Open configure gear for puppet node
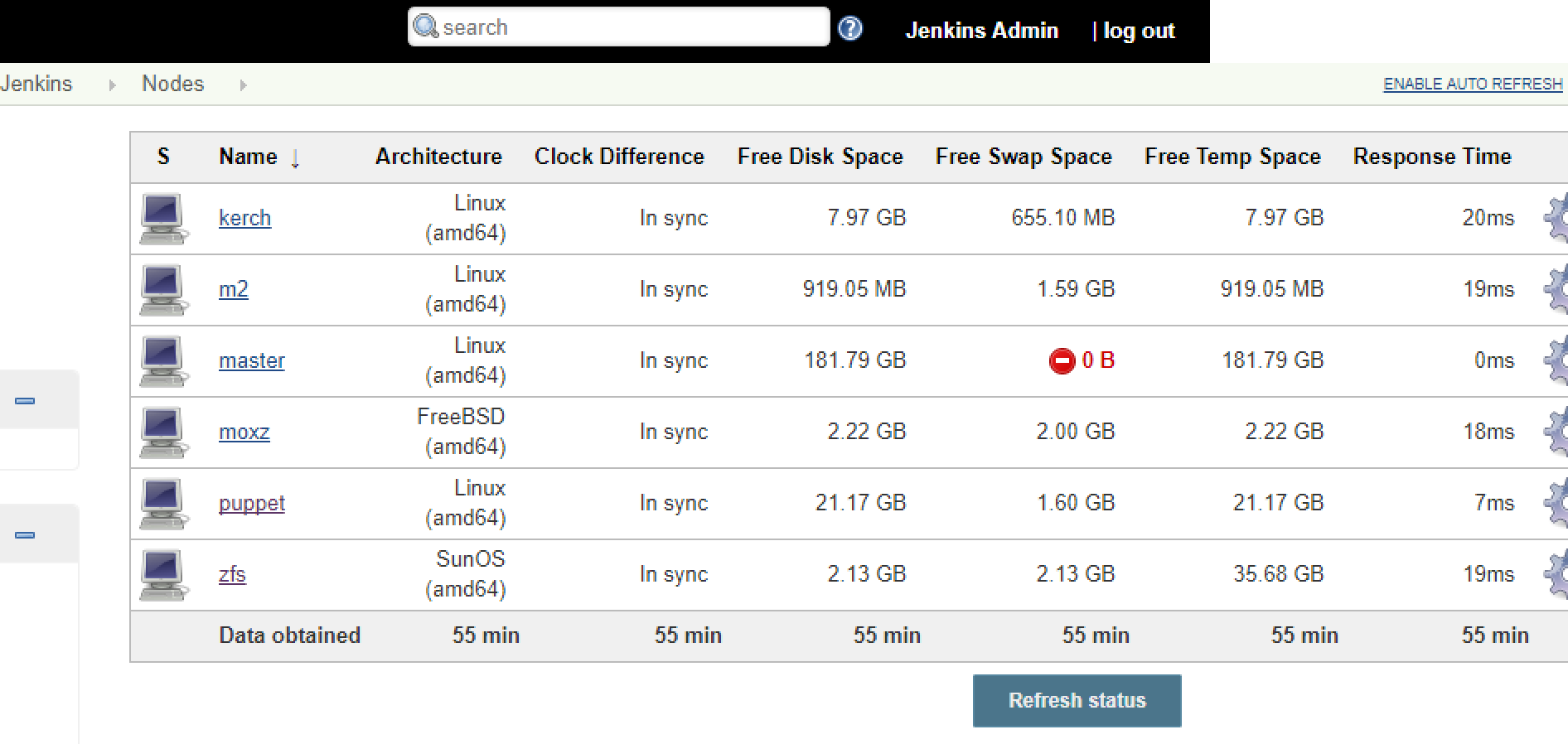 1556,503
